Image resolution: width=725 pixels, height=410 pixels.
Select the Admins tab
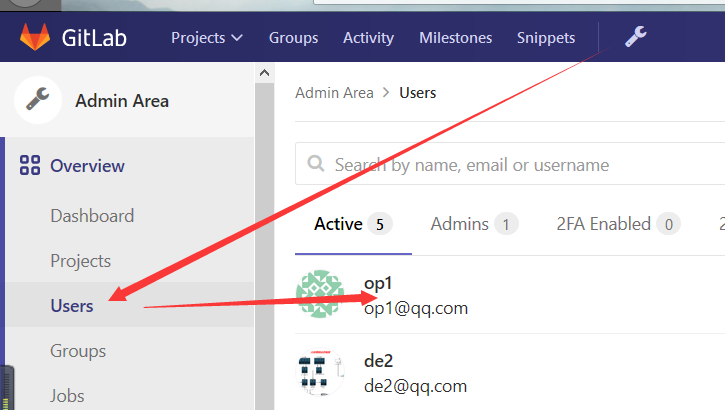click(474, 224)
